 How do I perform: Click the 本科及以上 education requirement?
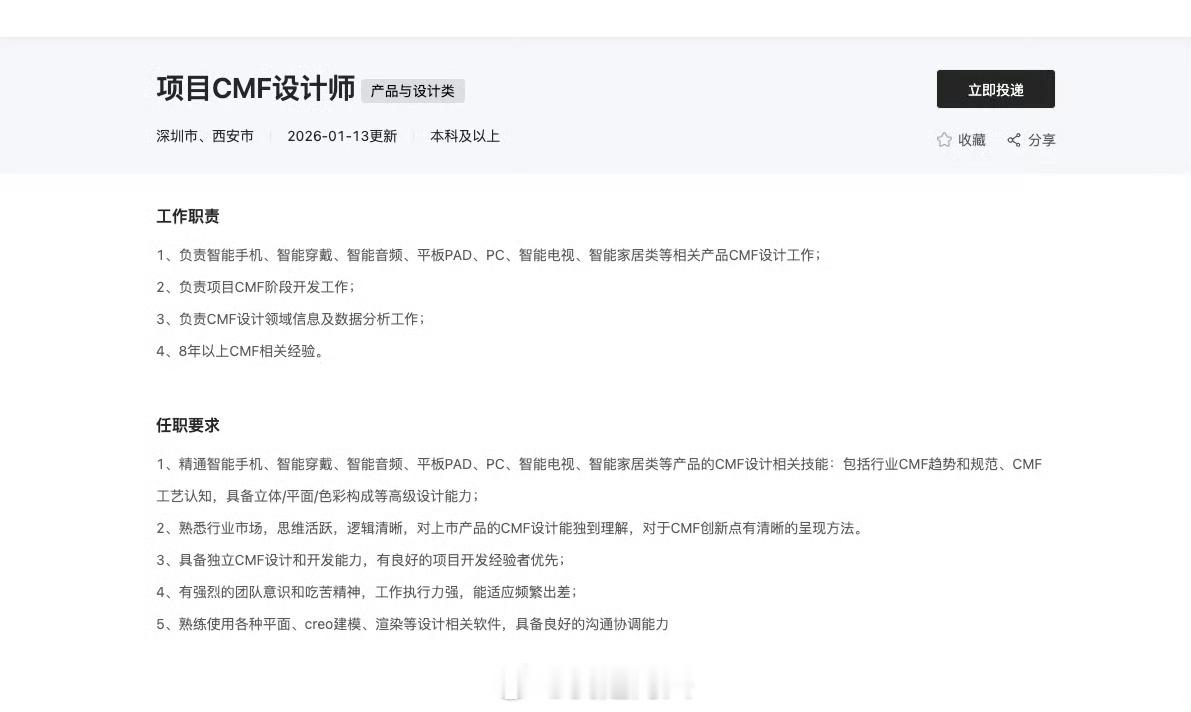pos(464,136)
